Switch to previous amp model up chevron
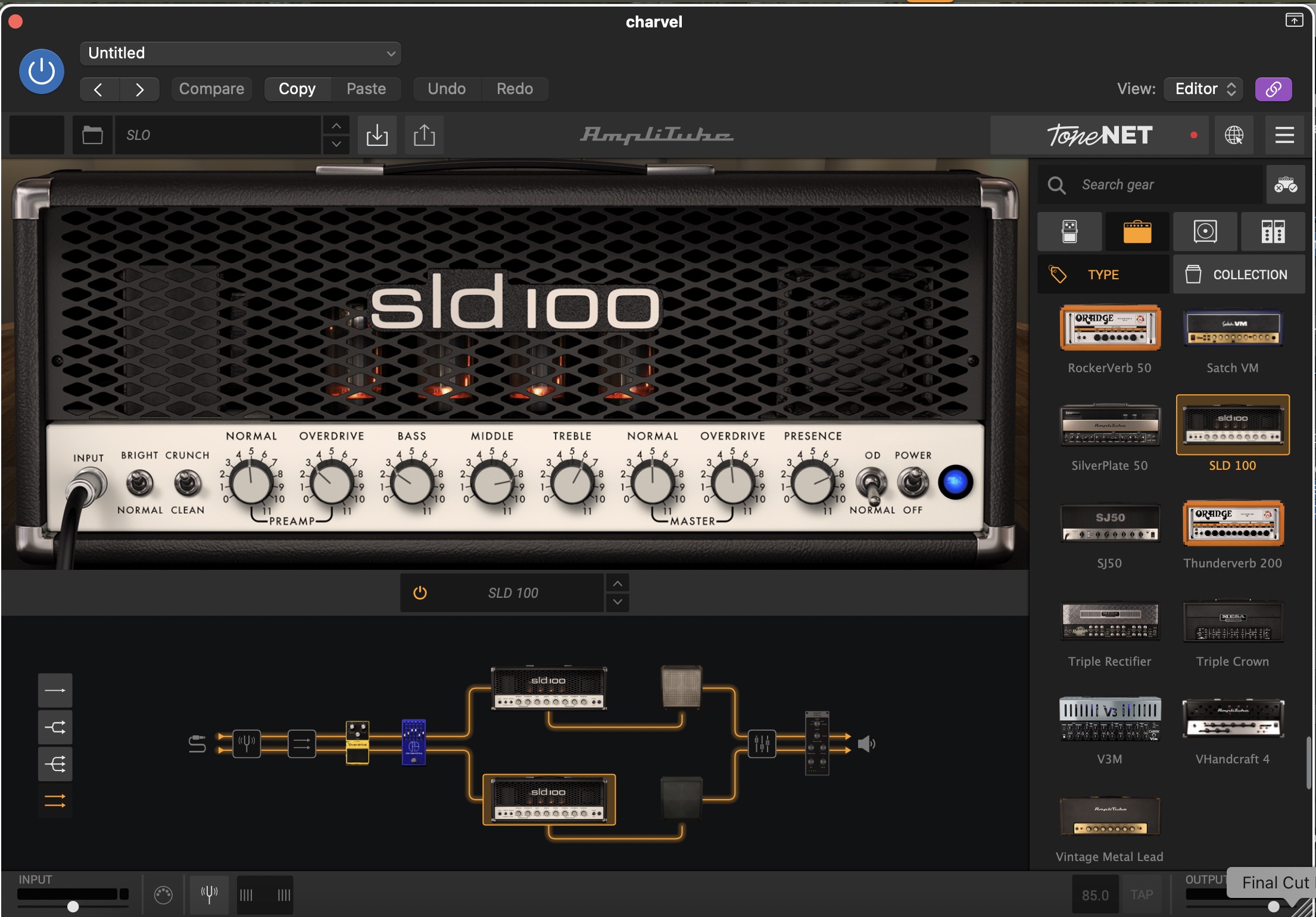This screenshot has height=917, width=1316. click(618, 584)
